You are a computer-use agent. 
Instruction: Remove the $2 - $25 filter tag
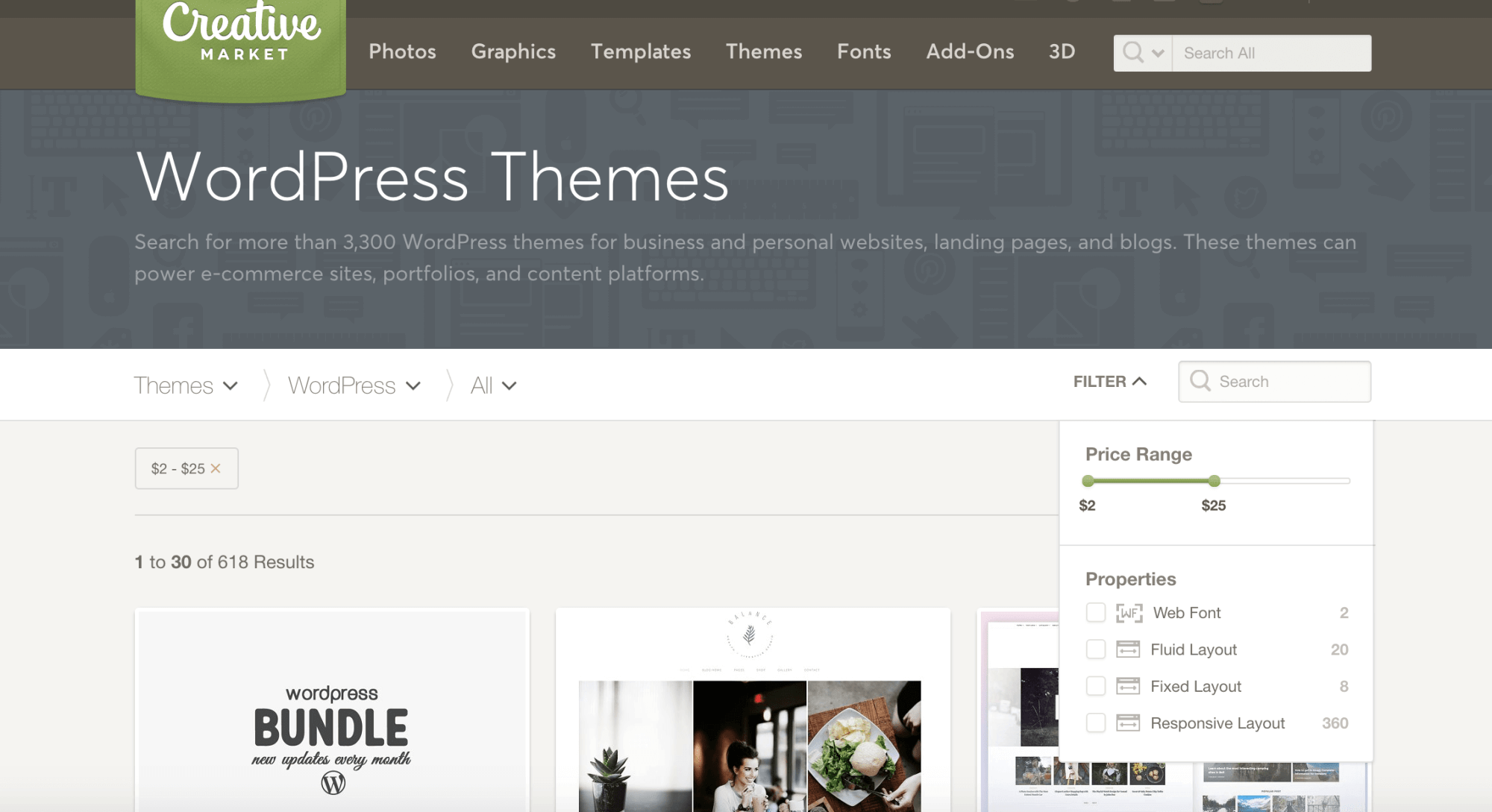click(x=216, y=468)
